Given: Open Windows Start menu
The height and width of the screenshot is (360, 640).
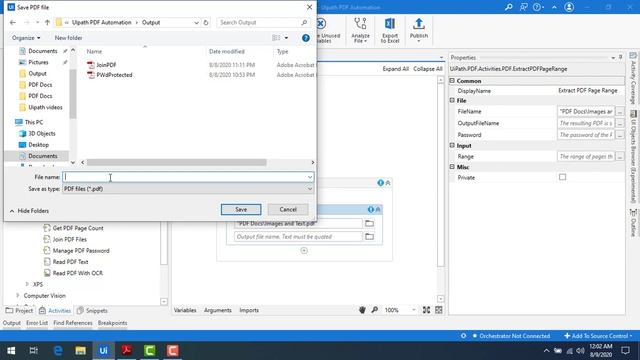Looking at the screenshot, I should click(11, 351).
